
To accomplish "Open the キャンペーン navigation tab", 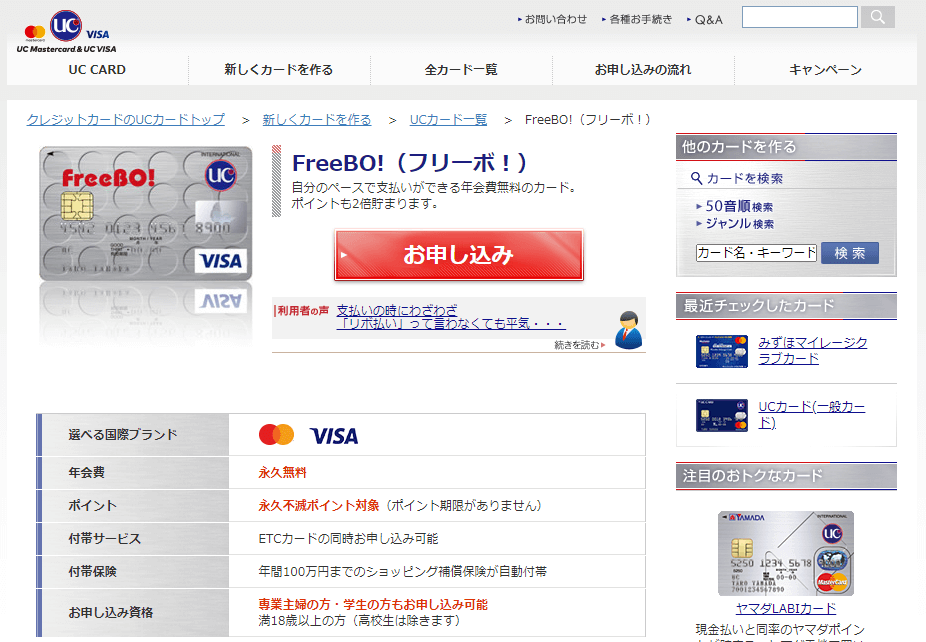I will point(826,70).
